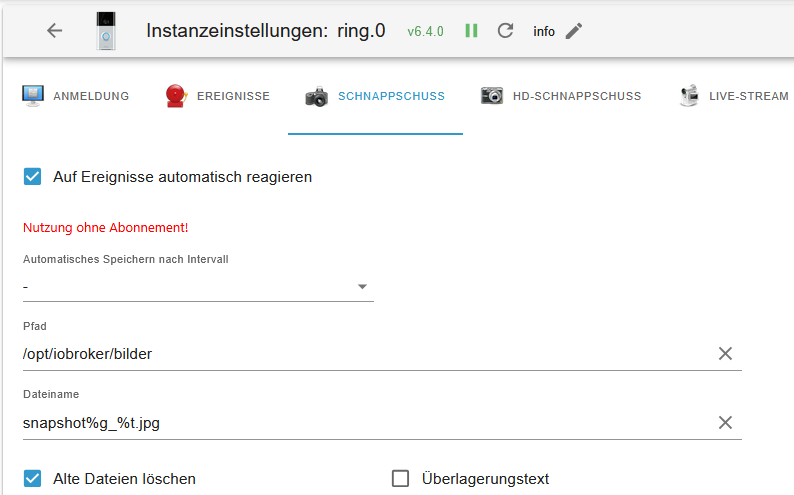This screenshot has width=794, height=495.
Task: Click the camera icon of HD-Schnappschuss tab
Action: click(x=492, y=95)
